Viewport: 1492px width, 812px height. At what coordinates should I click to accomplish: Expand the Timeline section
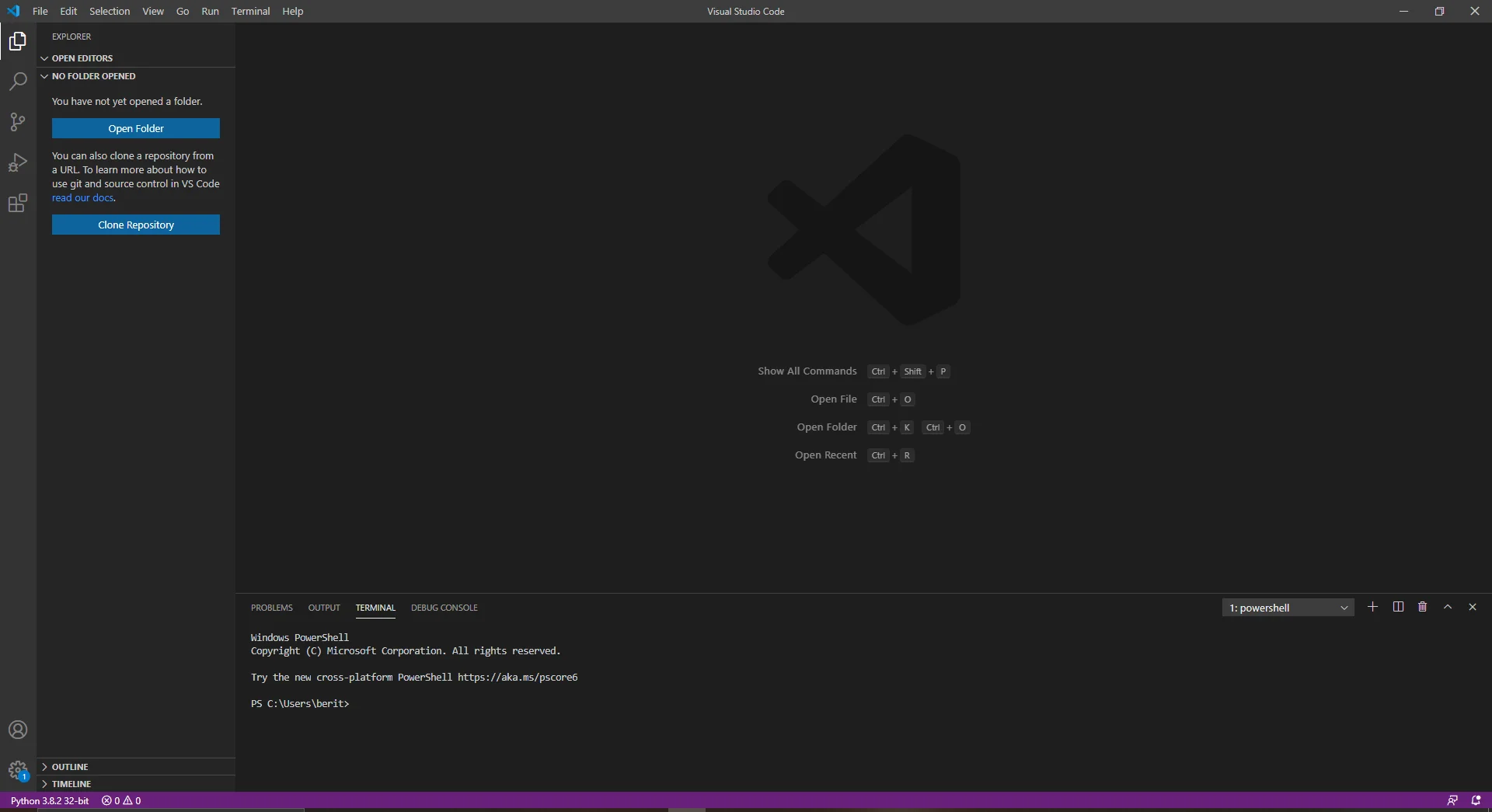click(x=136, y=784)
